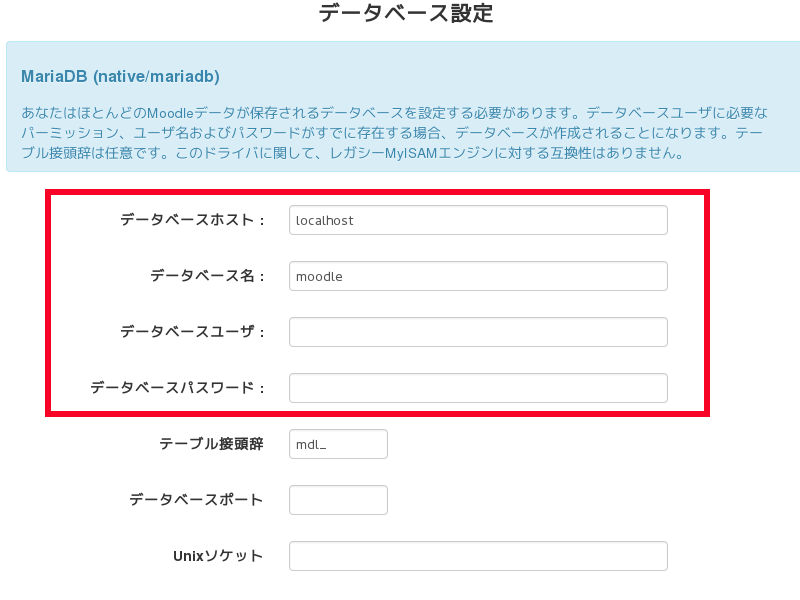This screenshot has height=600, width=800.
Task: Click the Unixソケット text field
Action: 478,556
